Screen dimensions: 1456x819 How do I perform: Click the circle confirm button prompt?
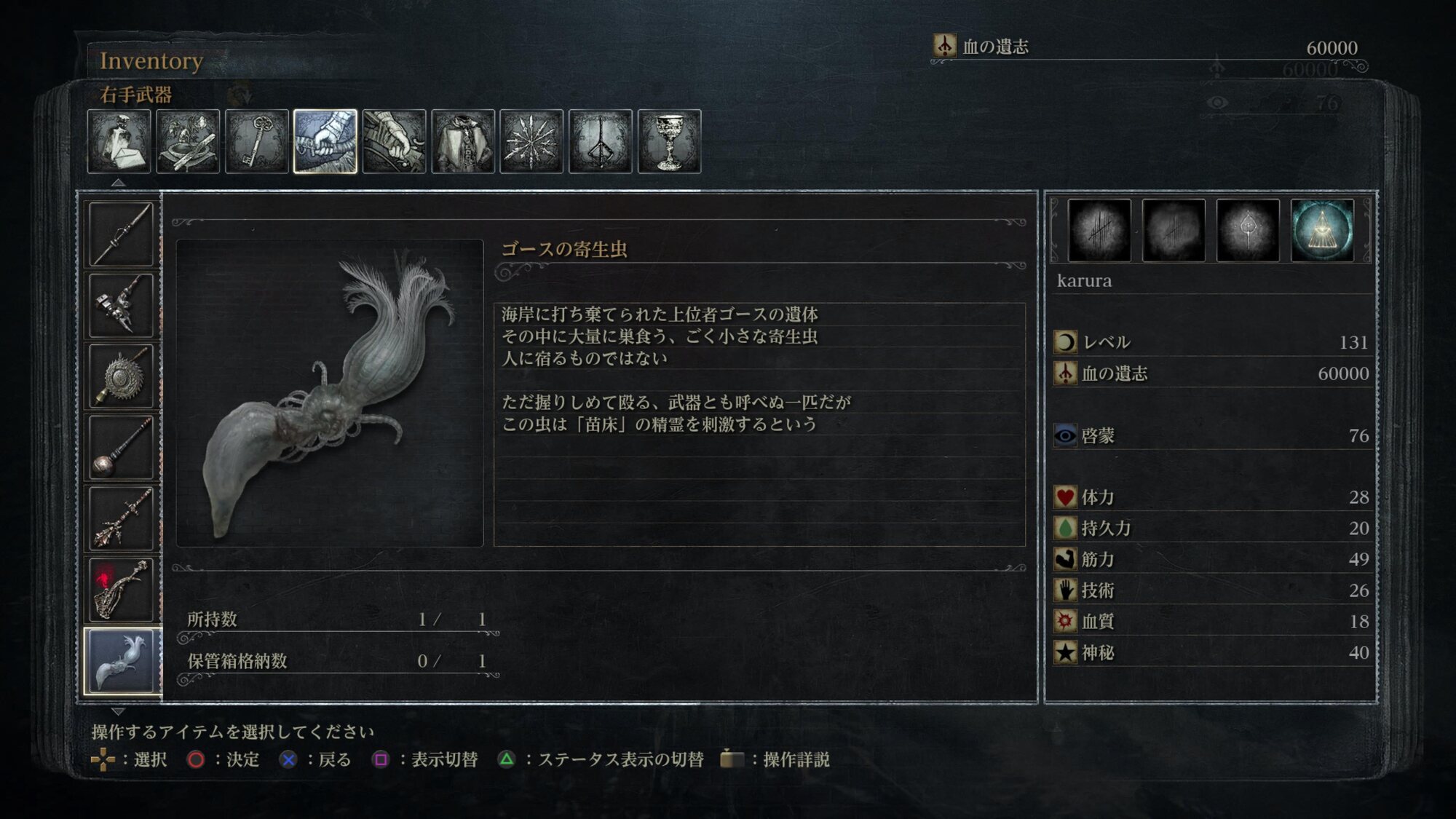223,759
